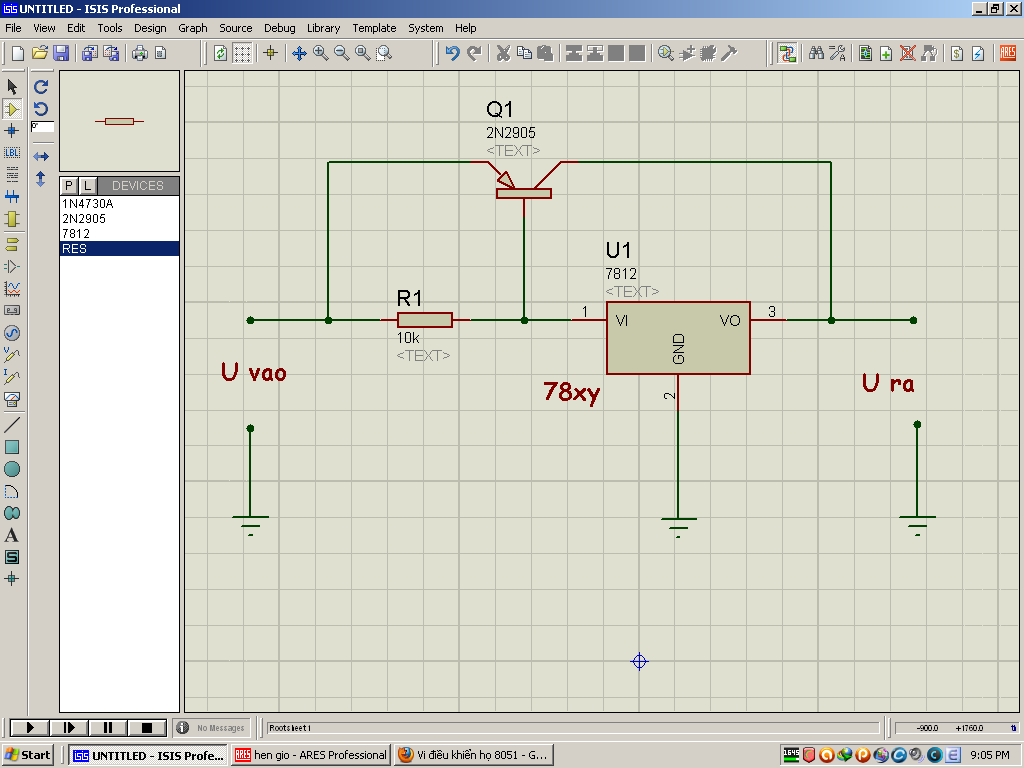1024x768 pixels.
Task: Open the Library menu
Action: 323,28
